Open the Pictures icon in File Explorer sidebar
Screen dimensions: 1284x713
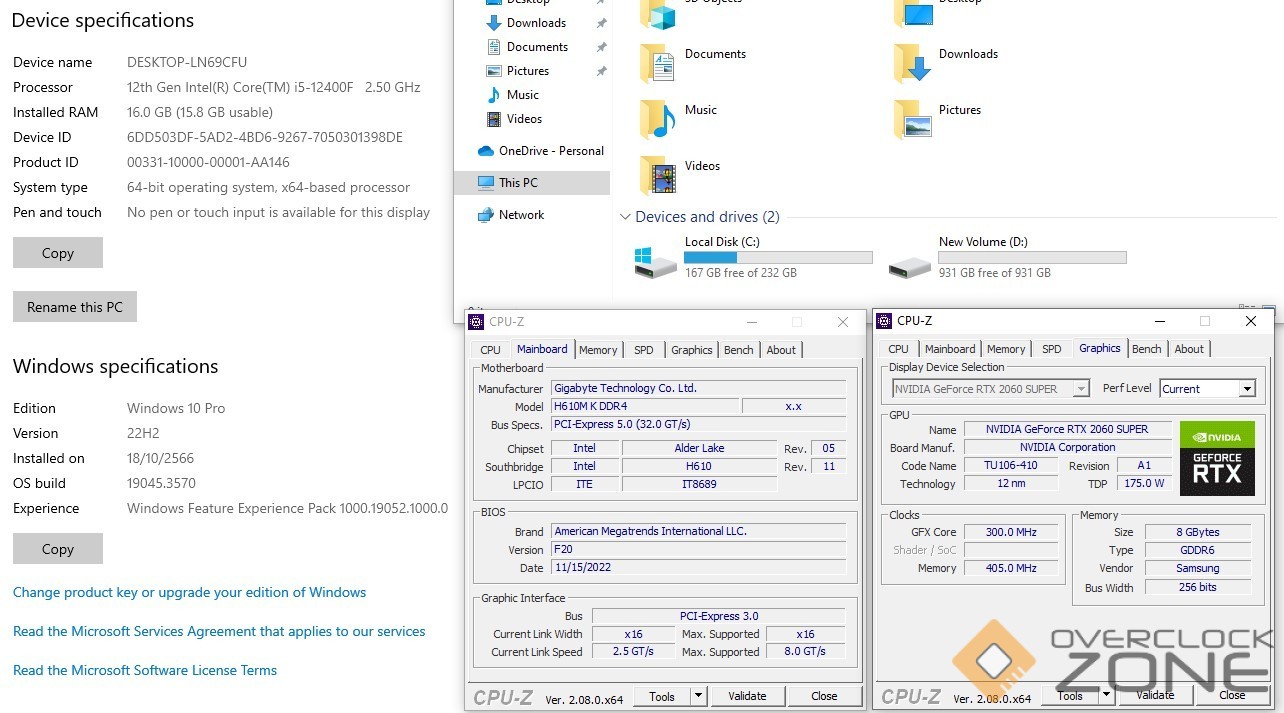[493, 71]
